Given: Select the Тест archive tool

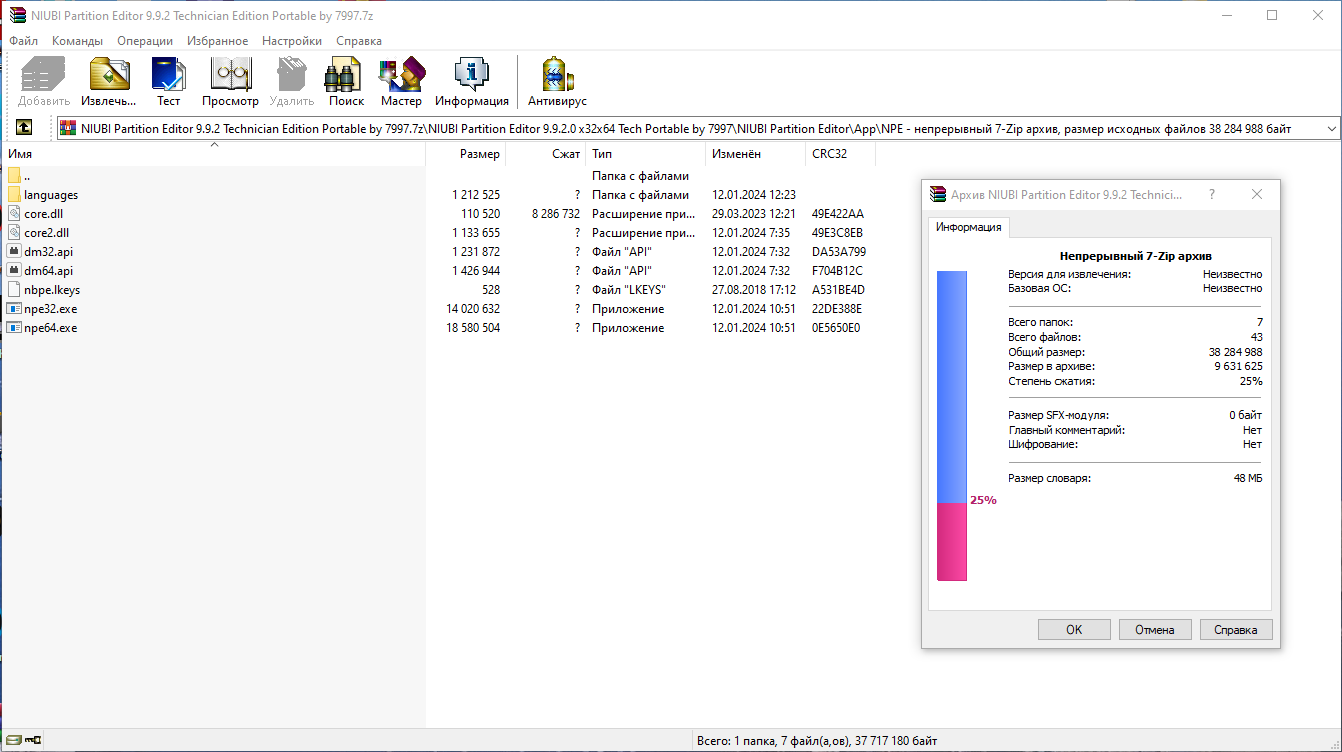Looking at the screenshot, I should 168,80.
